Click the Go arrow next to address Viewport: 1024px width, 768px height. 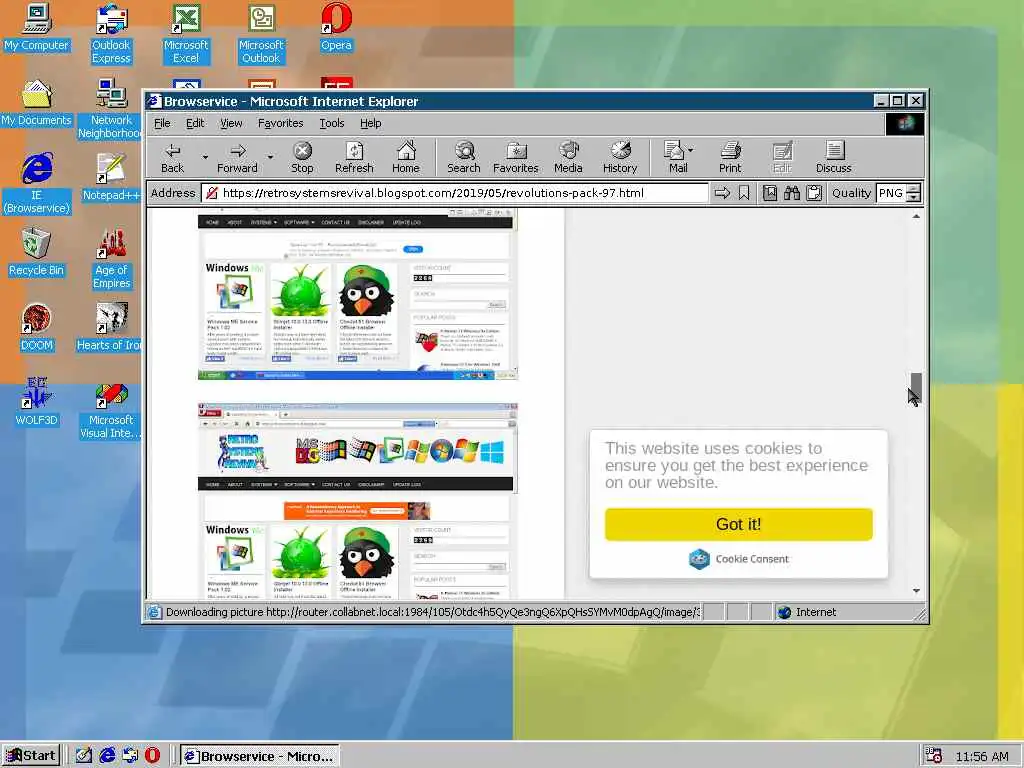tap(722, 193)
